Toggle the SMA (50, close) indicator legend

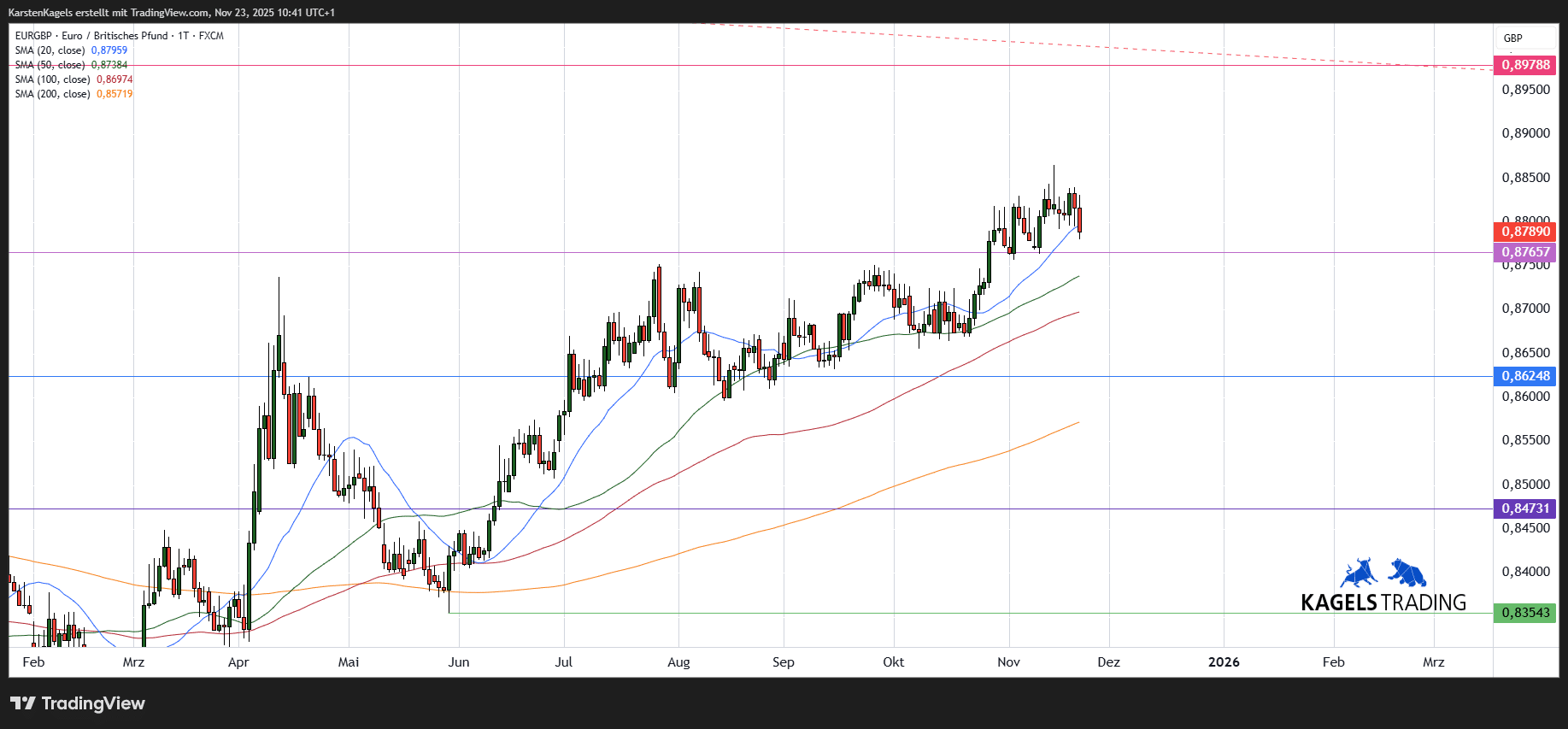coord(51,65)
